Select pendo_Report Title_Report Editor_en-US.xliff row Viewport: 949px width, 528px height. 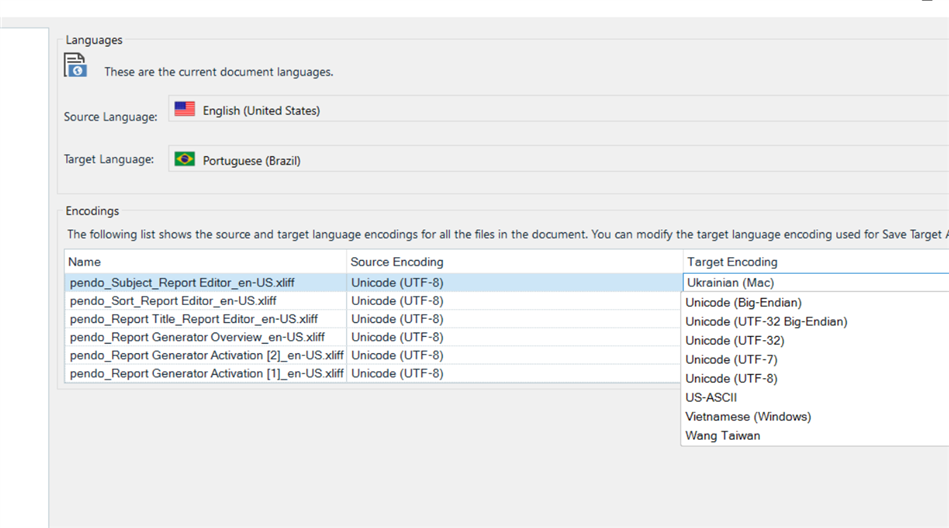tap(205, 319)
